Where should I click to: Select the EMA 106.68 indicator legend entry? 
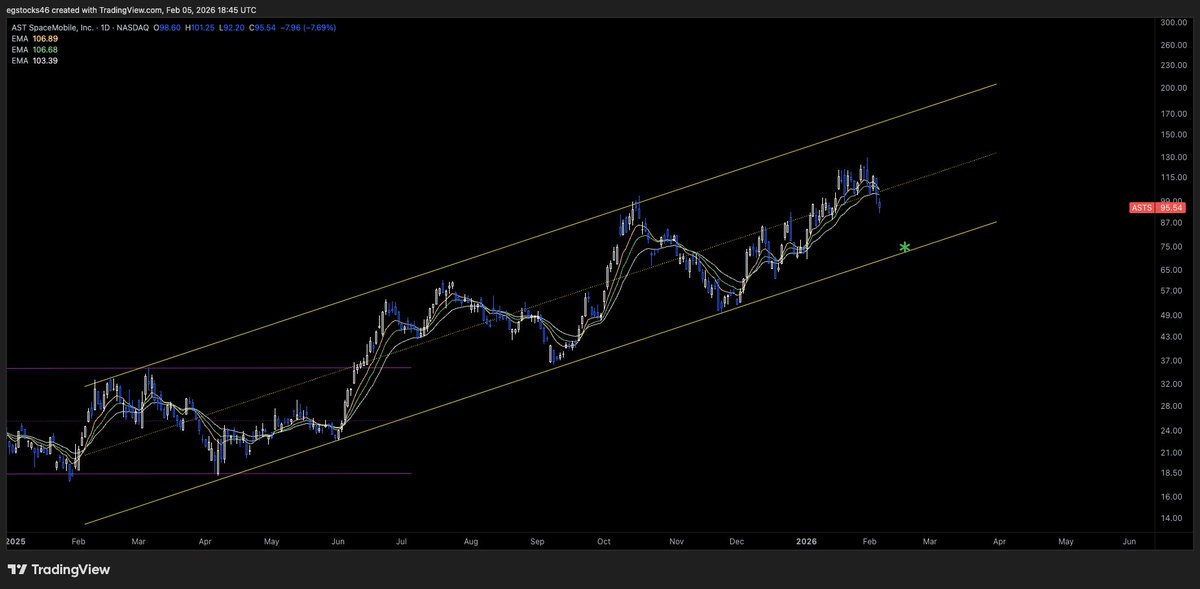point(33,48)
